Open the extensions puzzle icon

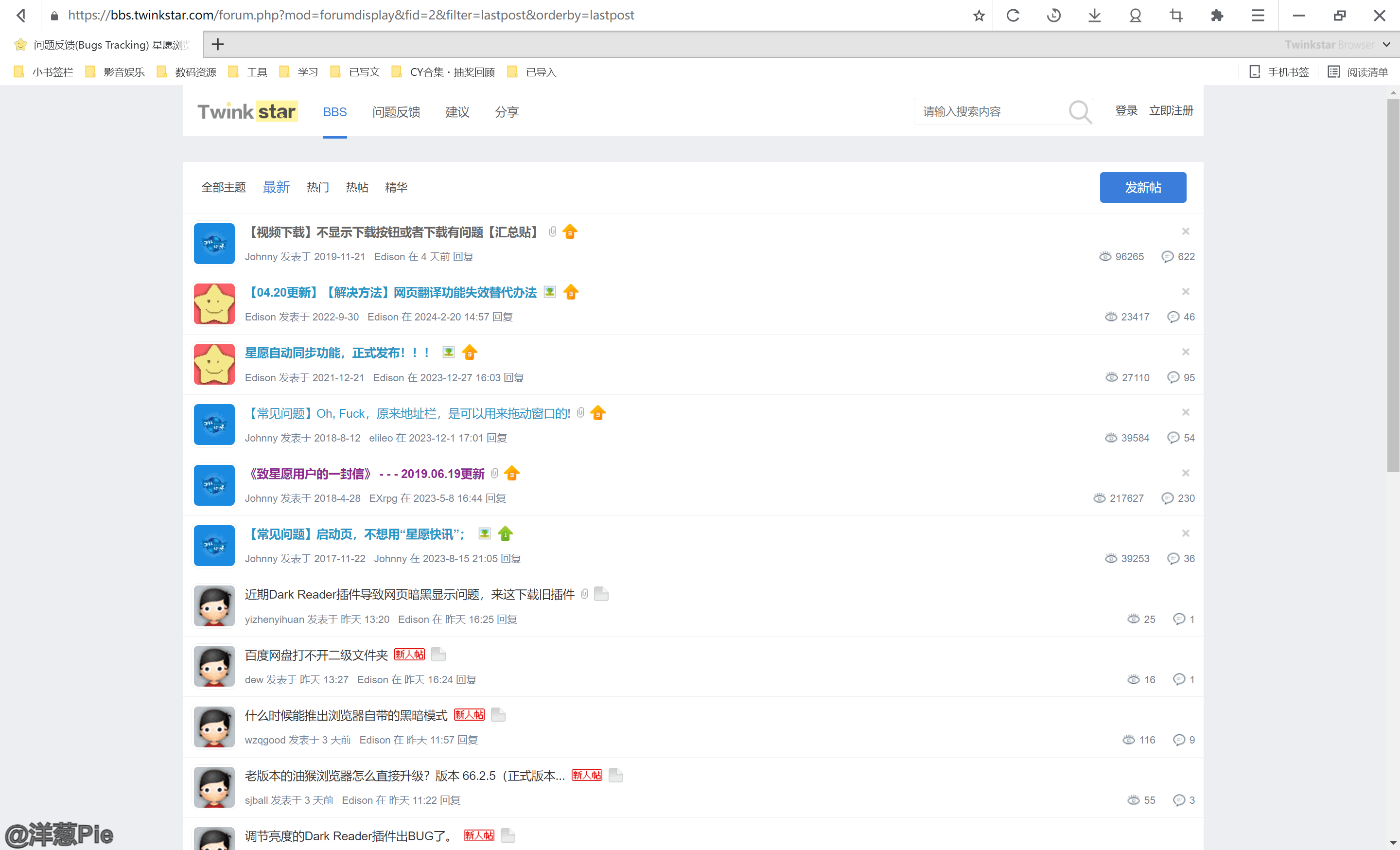point(1216,16)
